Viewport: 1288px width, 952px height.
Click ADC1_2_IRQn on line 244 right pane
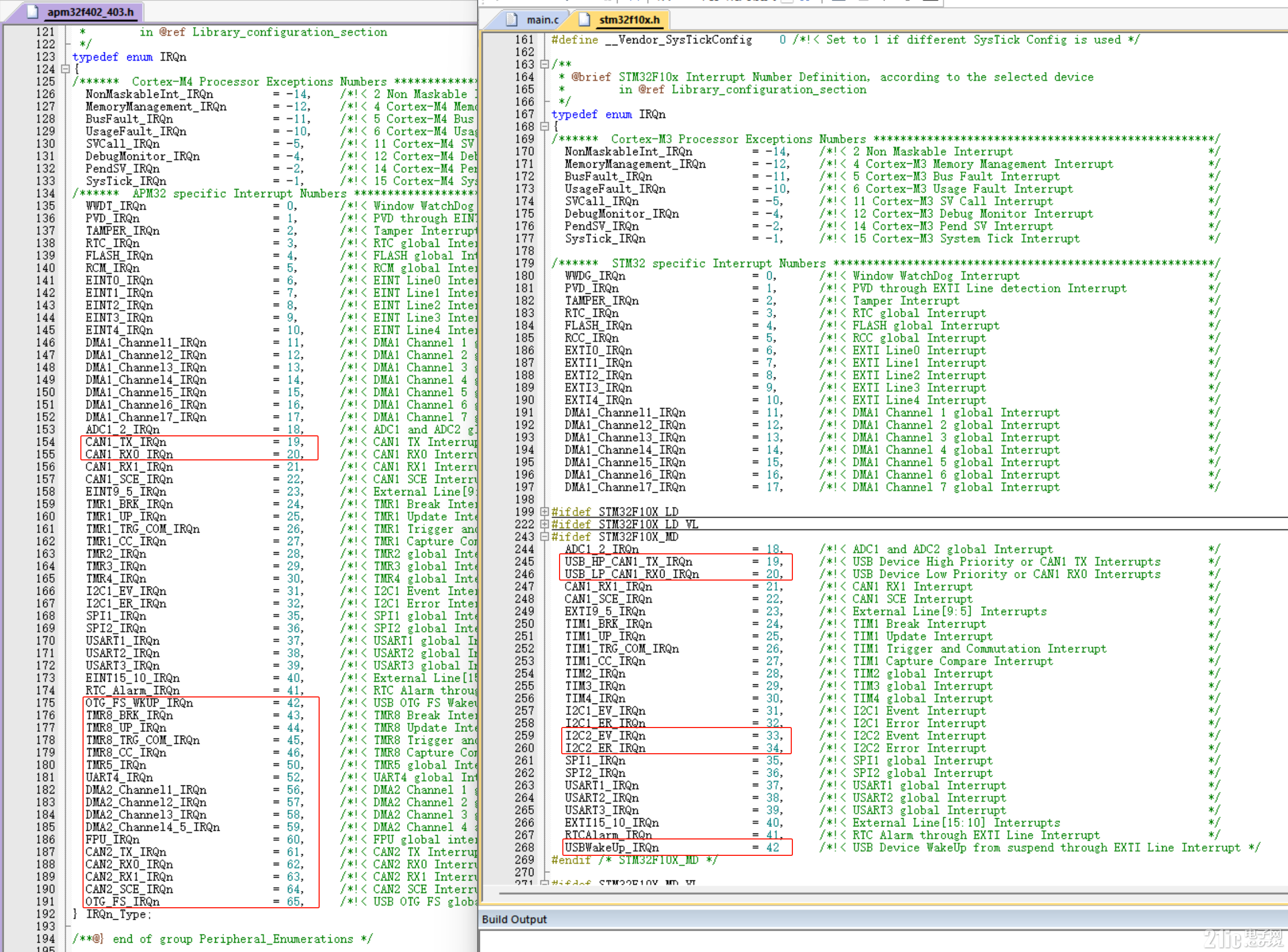[601, 549]
